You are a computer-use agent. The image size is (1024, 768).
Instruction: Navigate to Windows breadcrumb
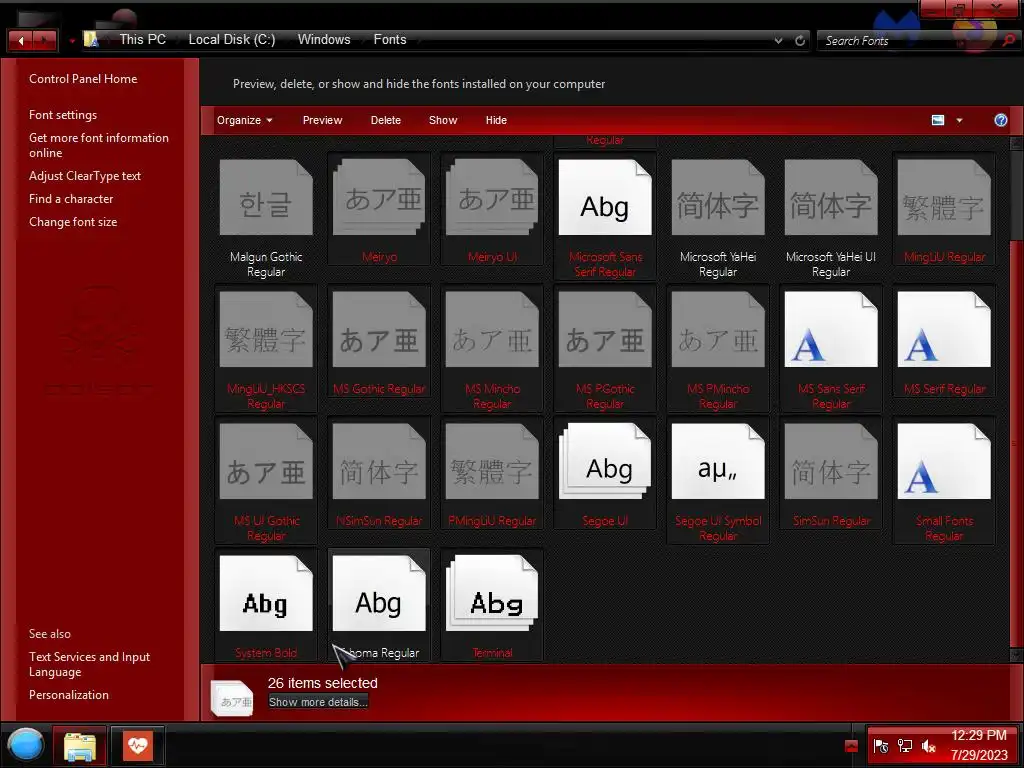(x=324, y=40)
